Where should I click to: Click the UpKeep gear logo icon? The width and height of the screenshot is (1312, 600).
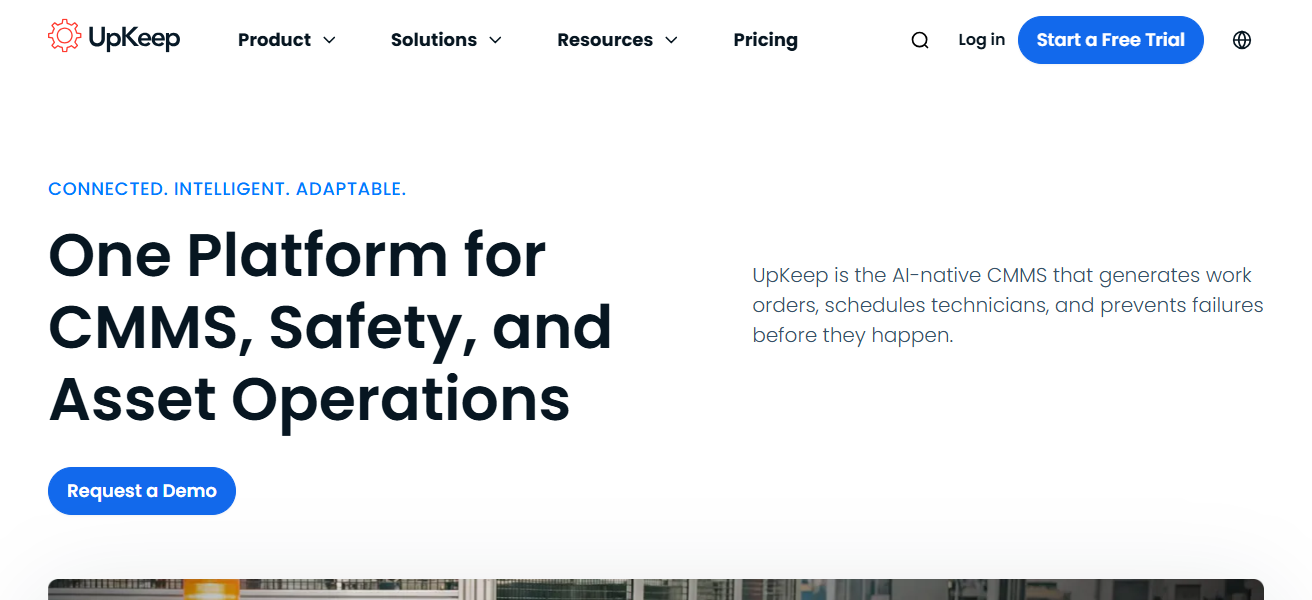pyautogui.click(x=64, y=36)
